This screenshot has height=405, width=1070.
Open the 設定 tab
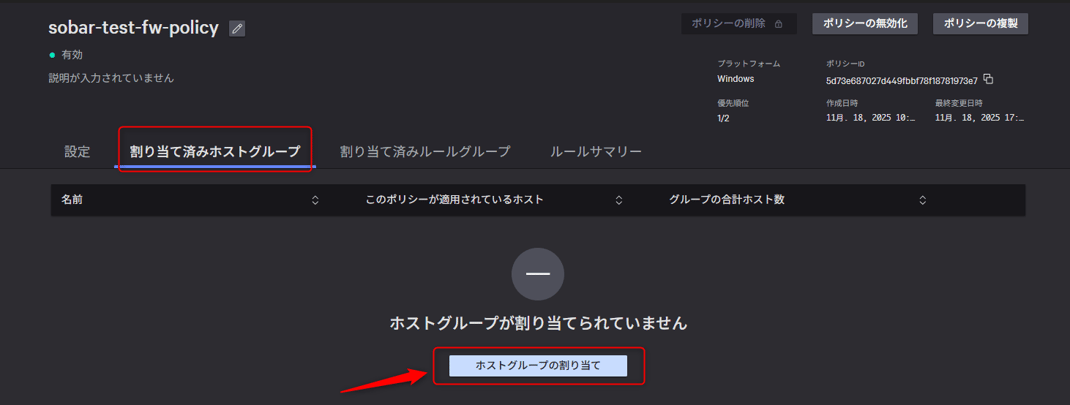pos(77,152)
